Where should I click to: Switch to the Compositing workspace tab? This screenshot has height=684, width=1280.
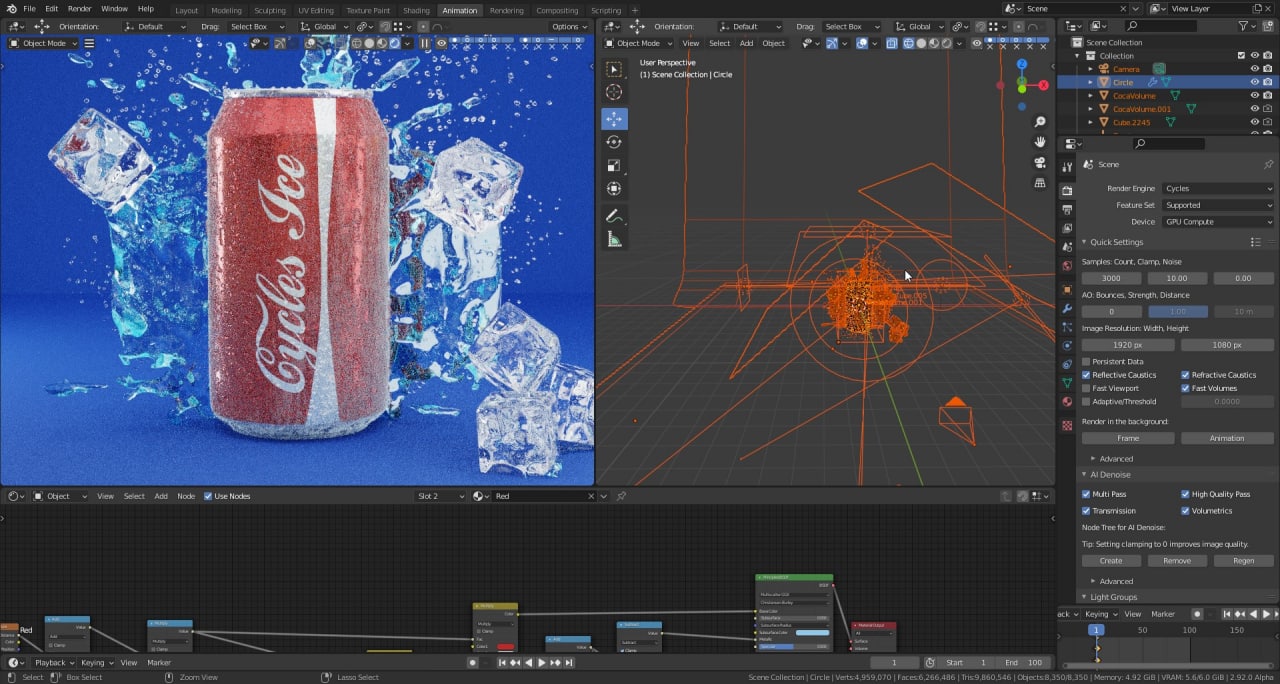[x=557, y=10]
